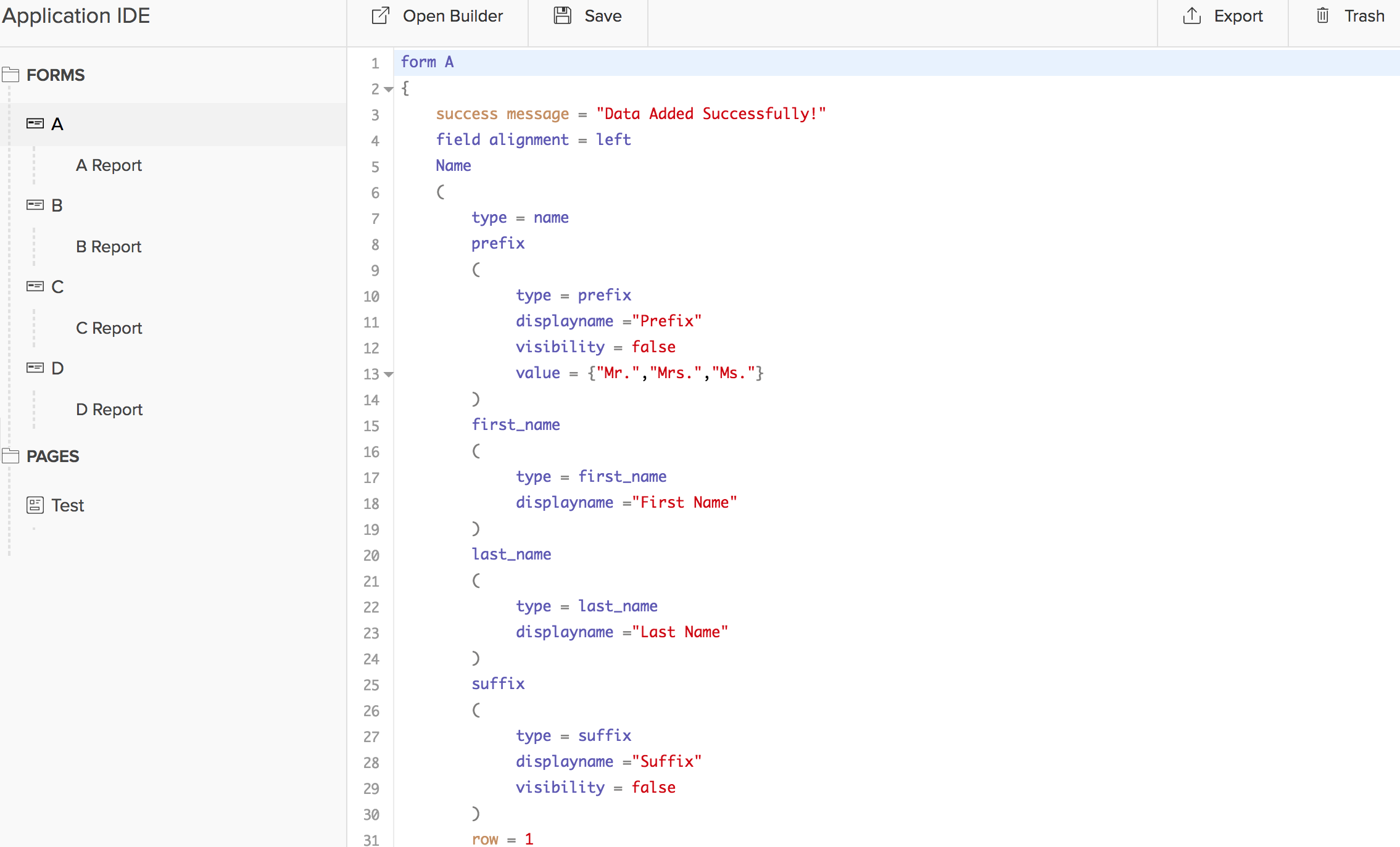Select the B Report entry
This screenshot has width=1400, height=847.
point(108,246)
